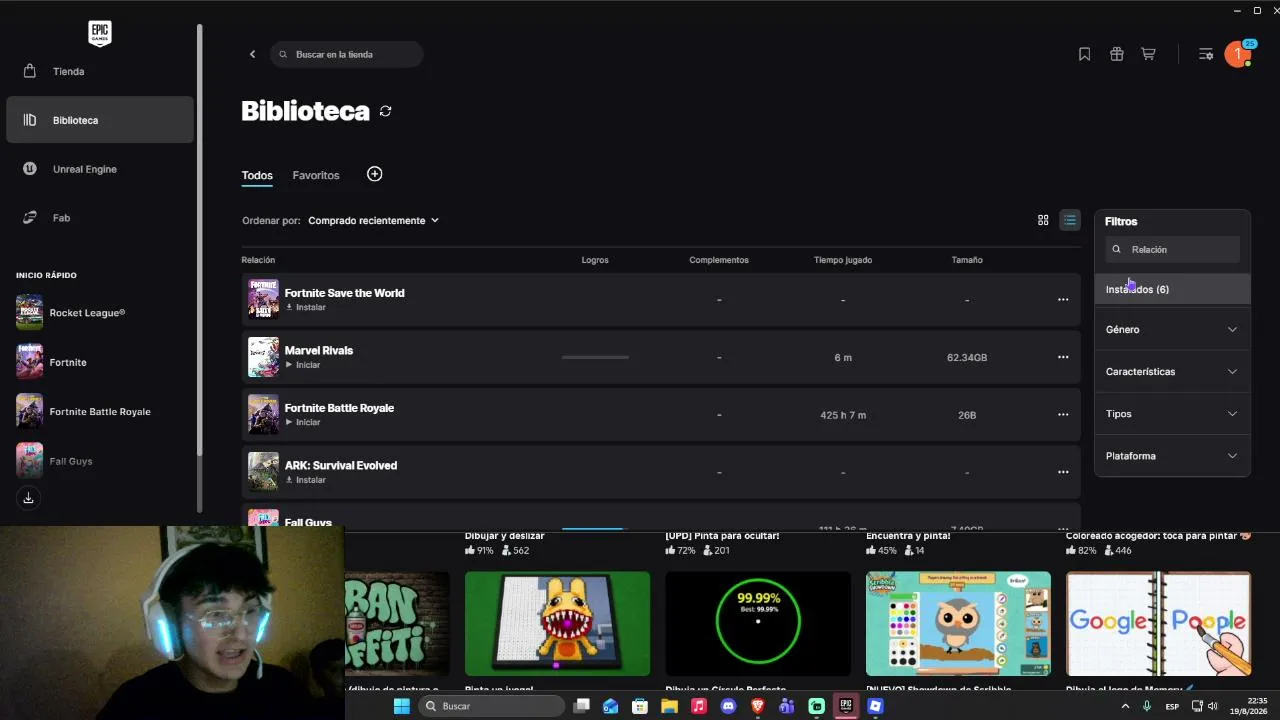Switch to the Favoritos tab

[x=316, y=175]
